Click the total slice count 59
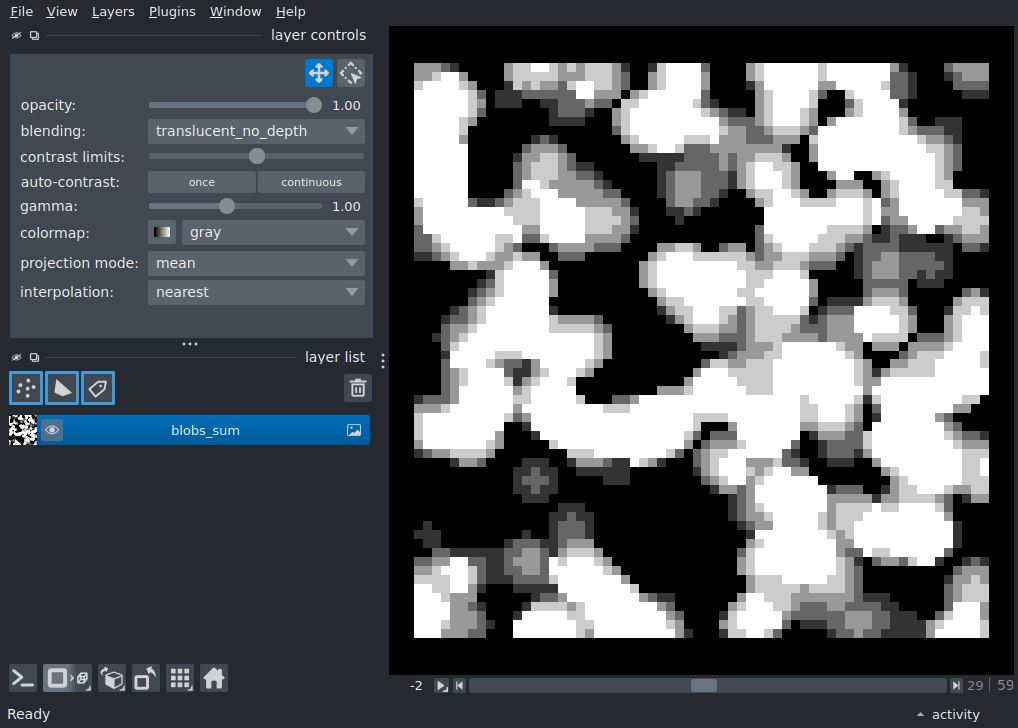This screenshot has width=1018, height=728. 1005,686
